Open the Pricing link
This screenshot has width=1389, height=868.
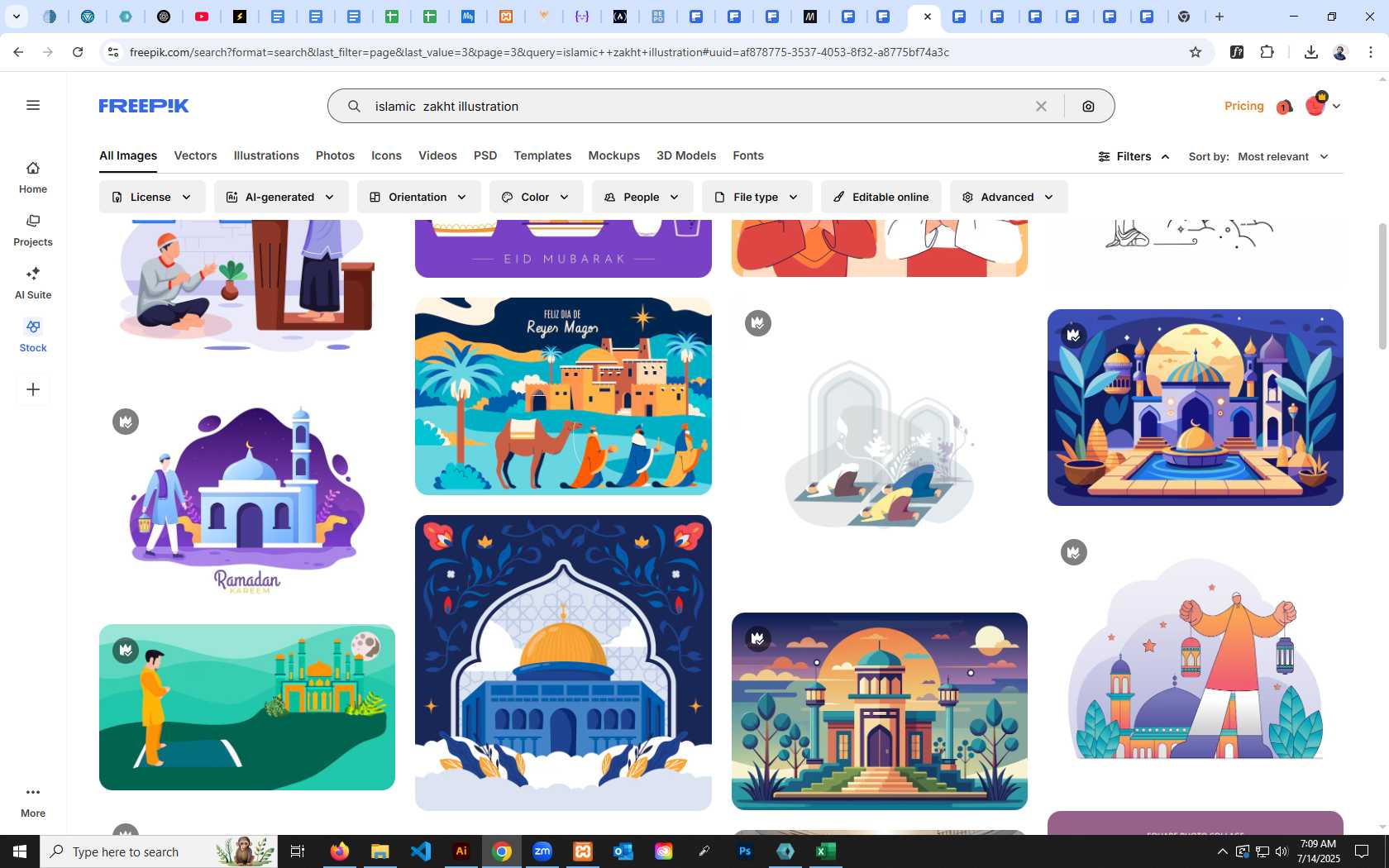tap(1243, 106)
